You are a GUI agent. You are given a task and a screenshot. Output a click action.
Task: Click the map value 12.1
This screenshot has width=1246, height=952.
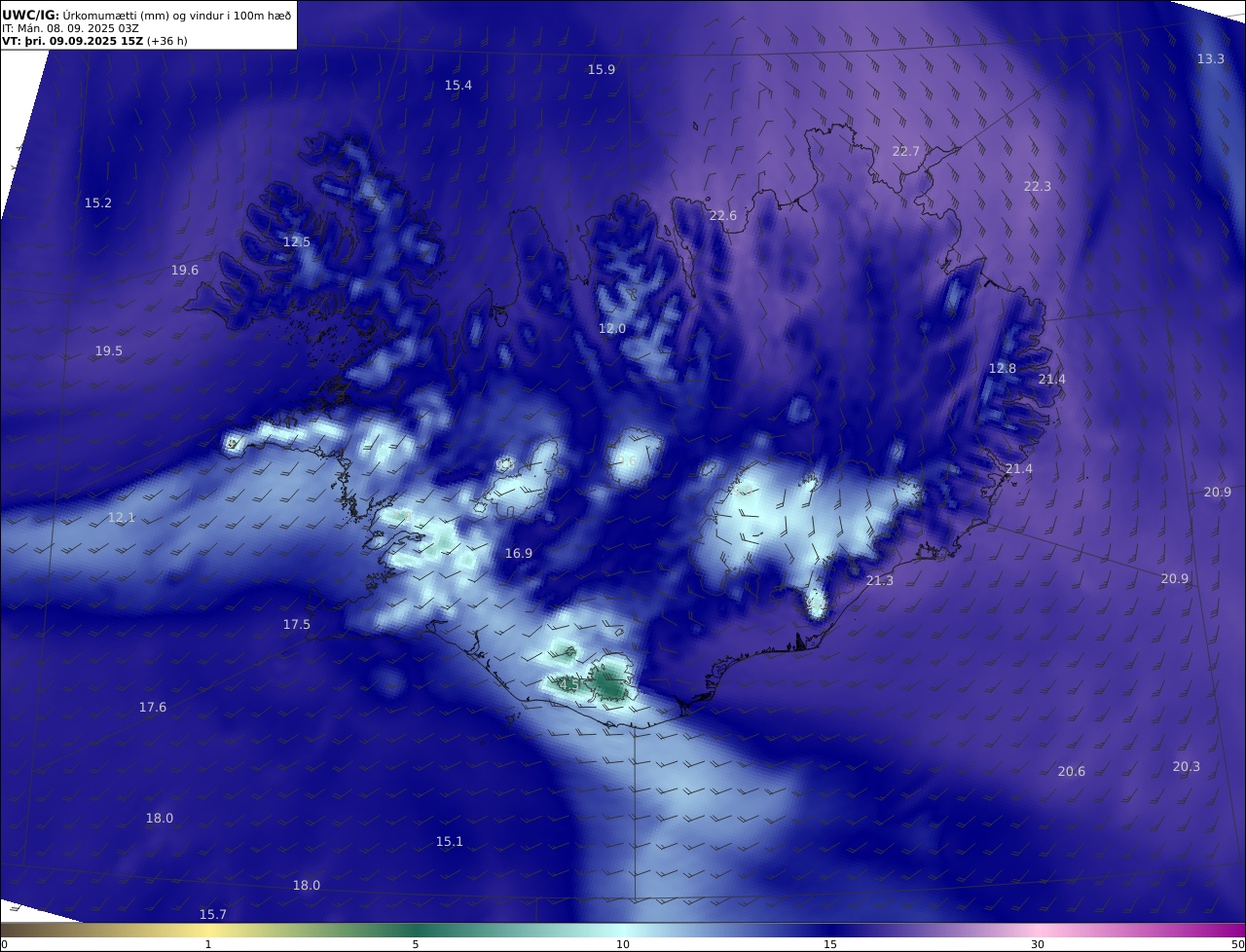click(122, 518)
